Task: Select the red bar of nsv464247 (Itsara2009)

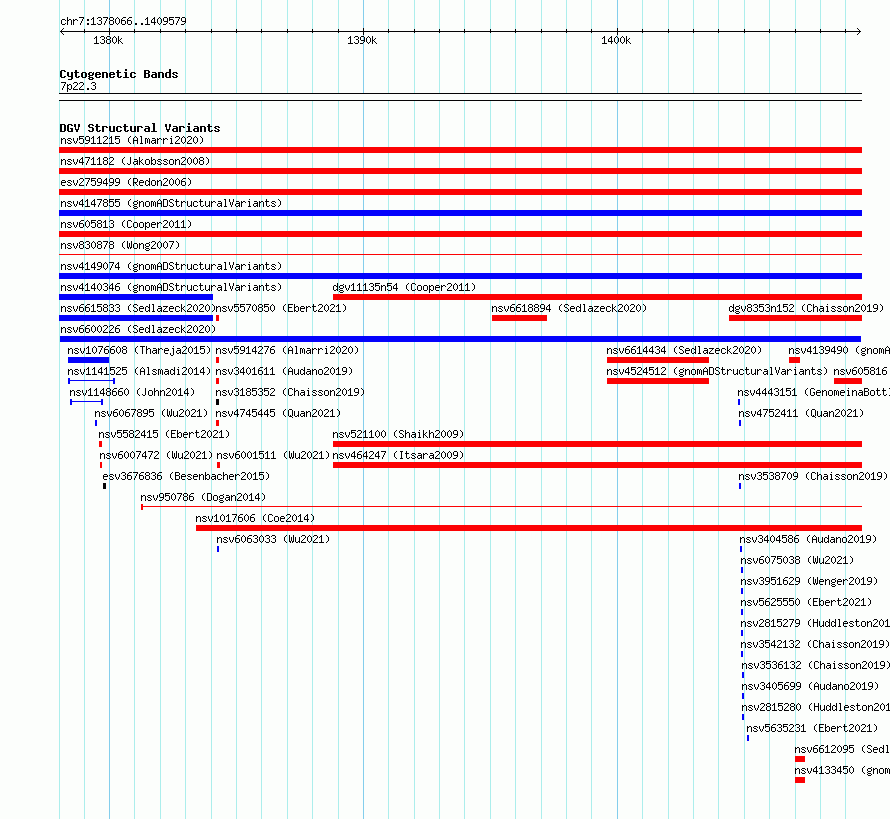Action: (597, 465)
